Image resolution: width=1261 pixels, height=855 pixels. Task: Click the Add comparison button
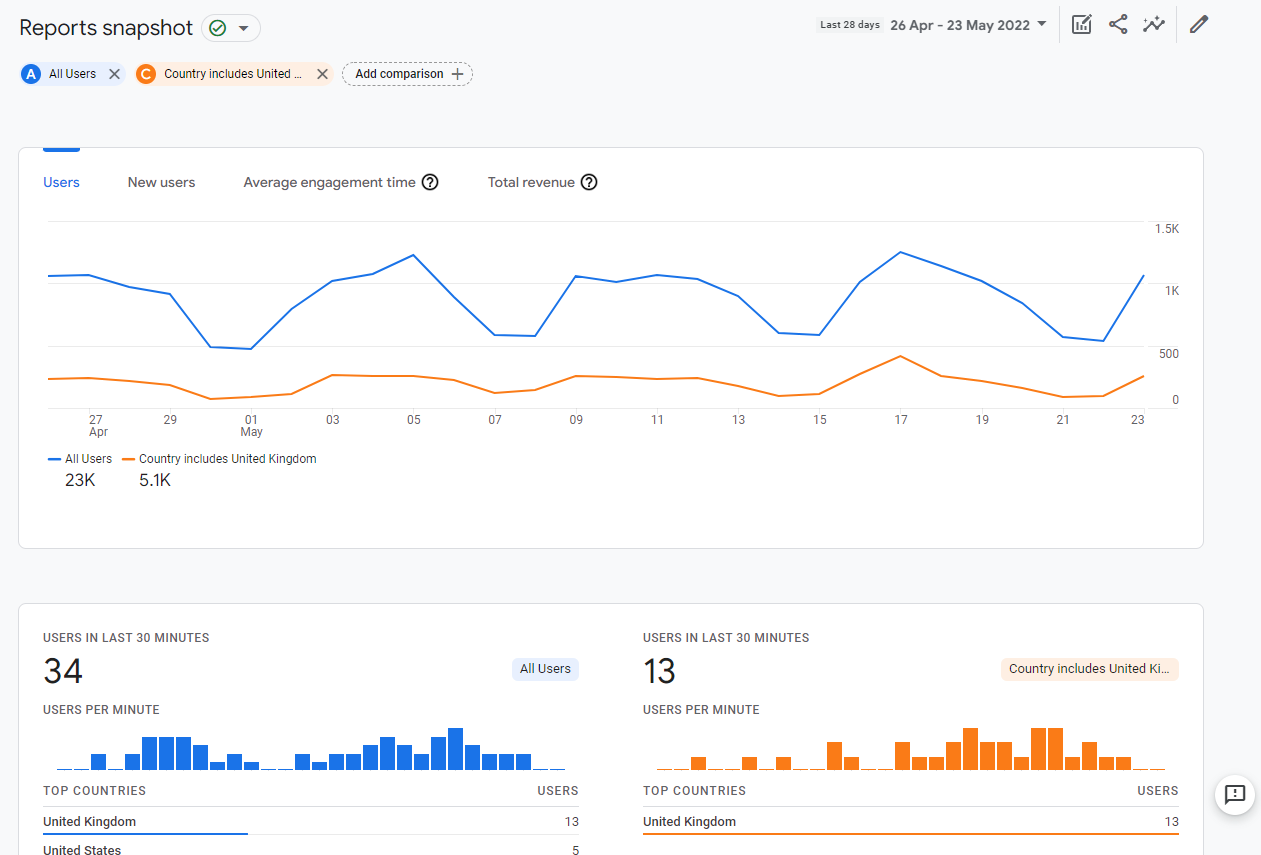pyautogui.click(x=407, y=74)
